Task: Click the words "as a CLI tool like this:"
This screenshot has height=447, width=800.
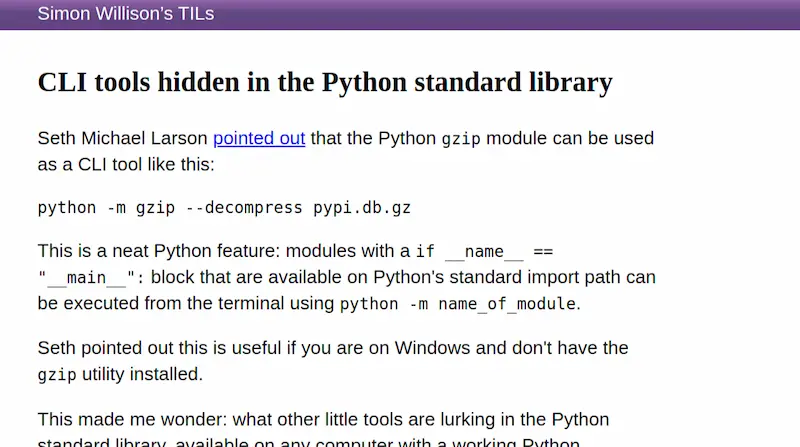Action: (x=126, y=164)
